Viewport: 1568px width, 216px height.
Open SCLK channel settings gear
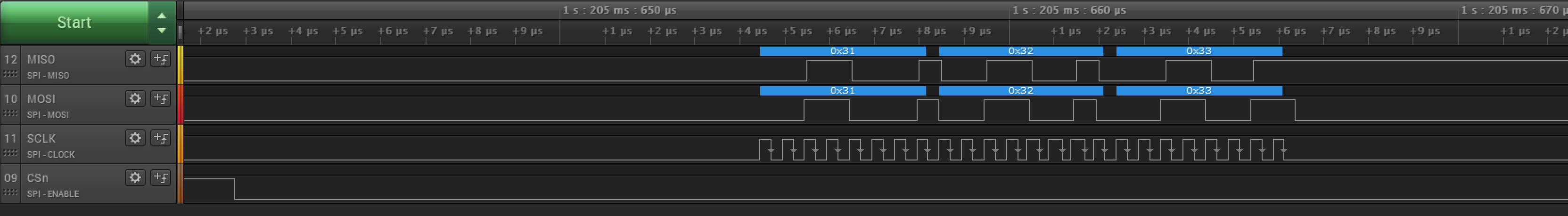point(135,138)
